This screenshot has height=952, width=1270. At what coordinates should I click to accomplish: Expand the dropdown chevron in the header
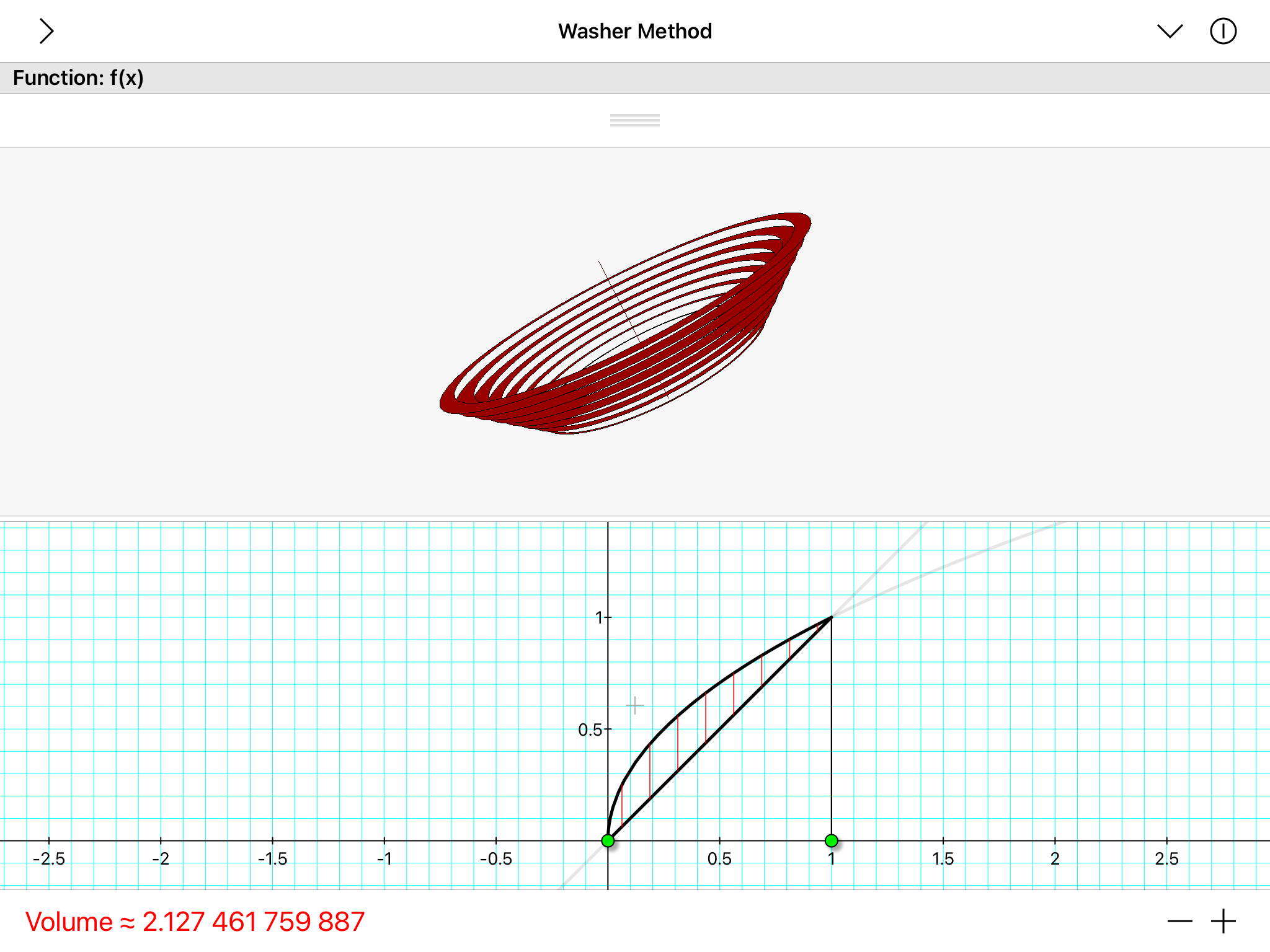pos(1170,31)
